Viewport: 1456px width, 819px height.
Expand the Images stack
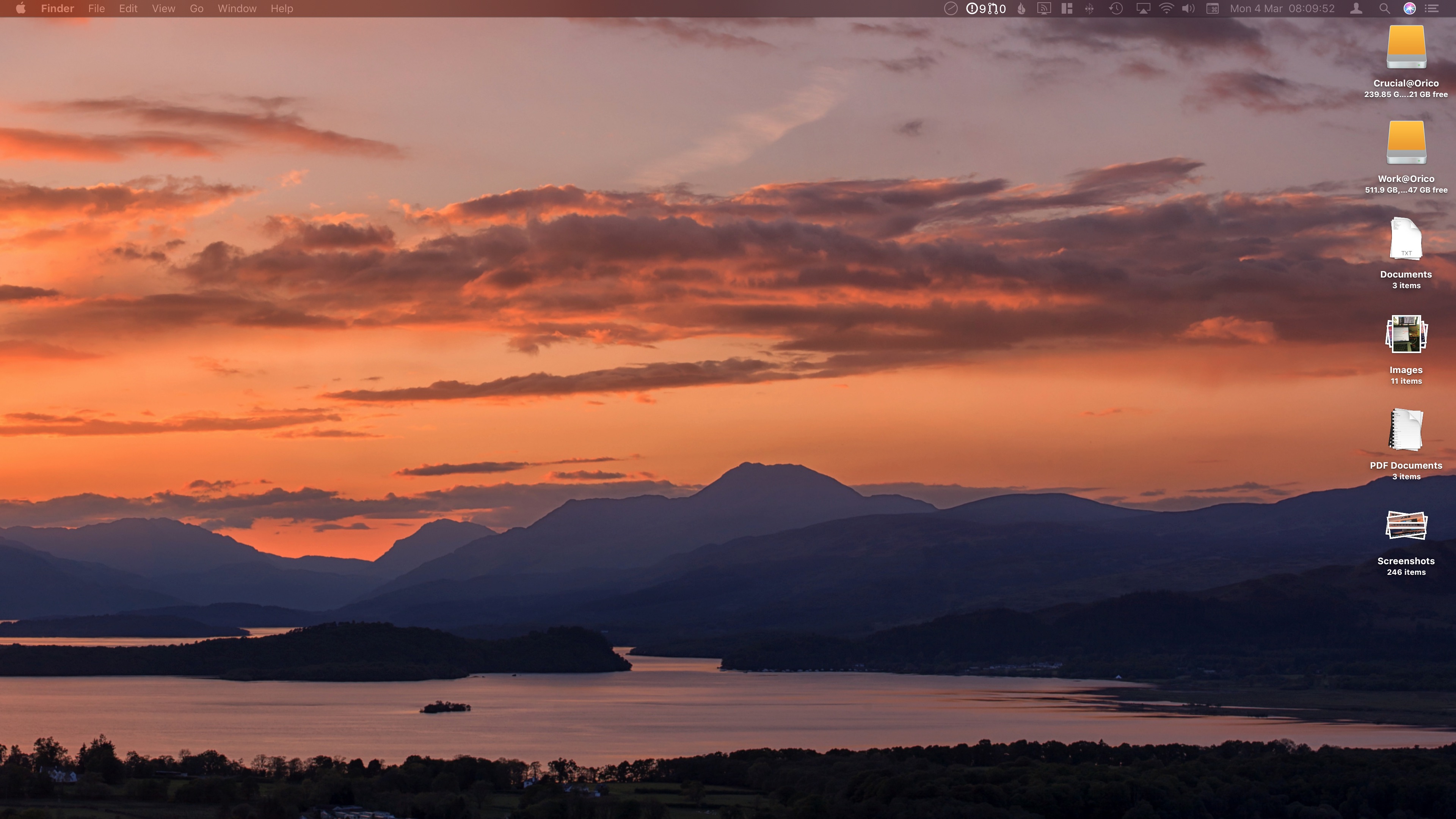click(1406, 334)
